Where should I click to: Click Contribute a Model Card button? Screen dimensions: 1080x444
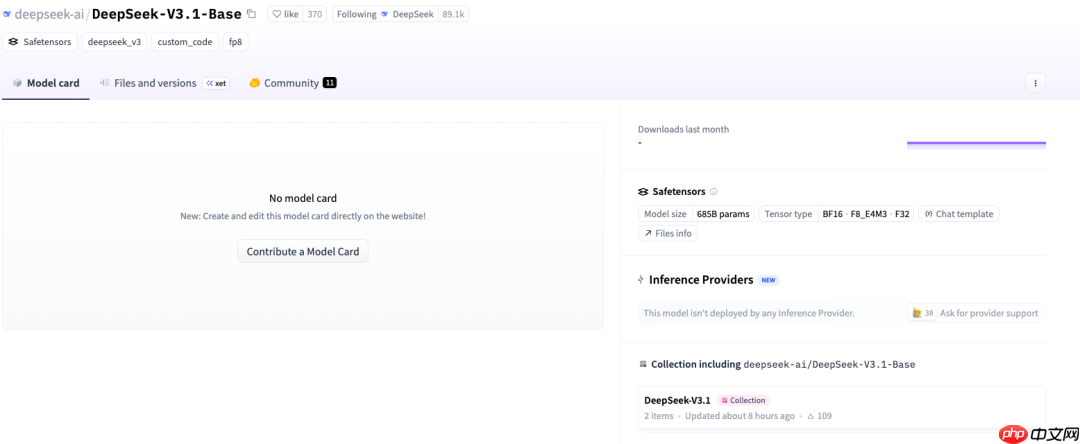303,251
